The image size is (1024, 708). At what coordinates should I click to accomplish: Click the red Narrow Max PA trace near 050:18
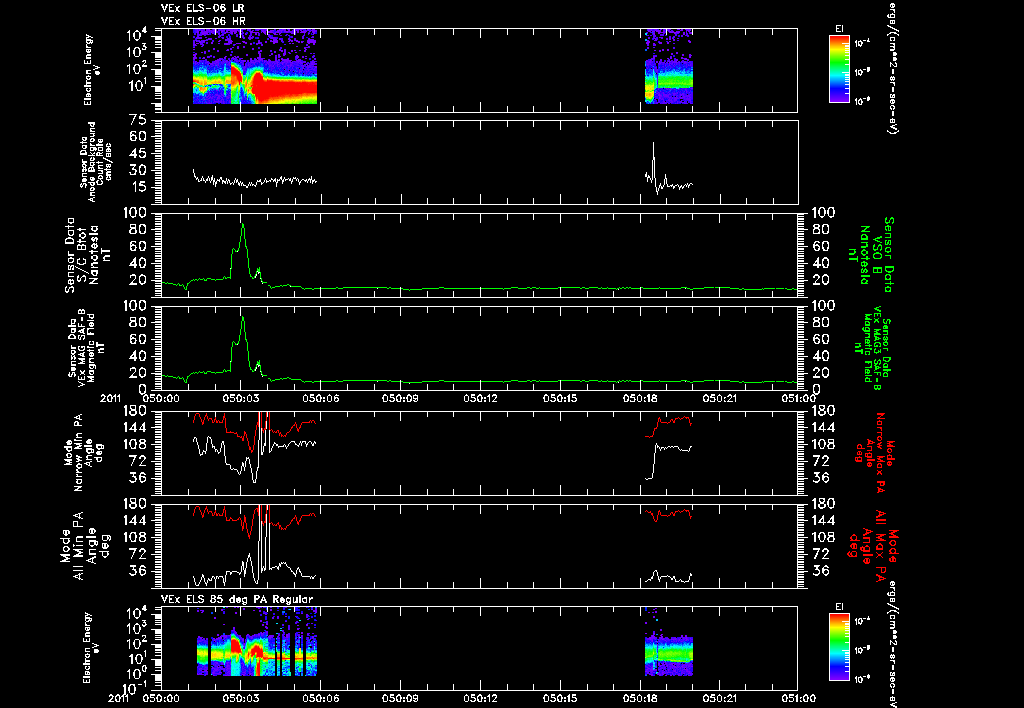(x=669, y=422)
